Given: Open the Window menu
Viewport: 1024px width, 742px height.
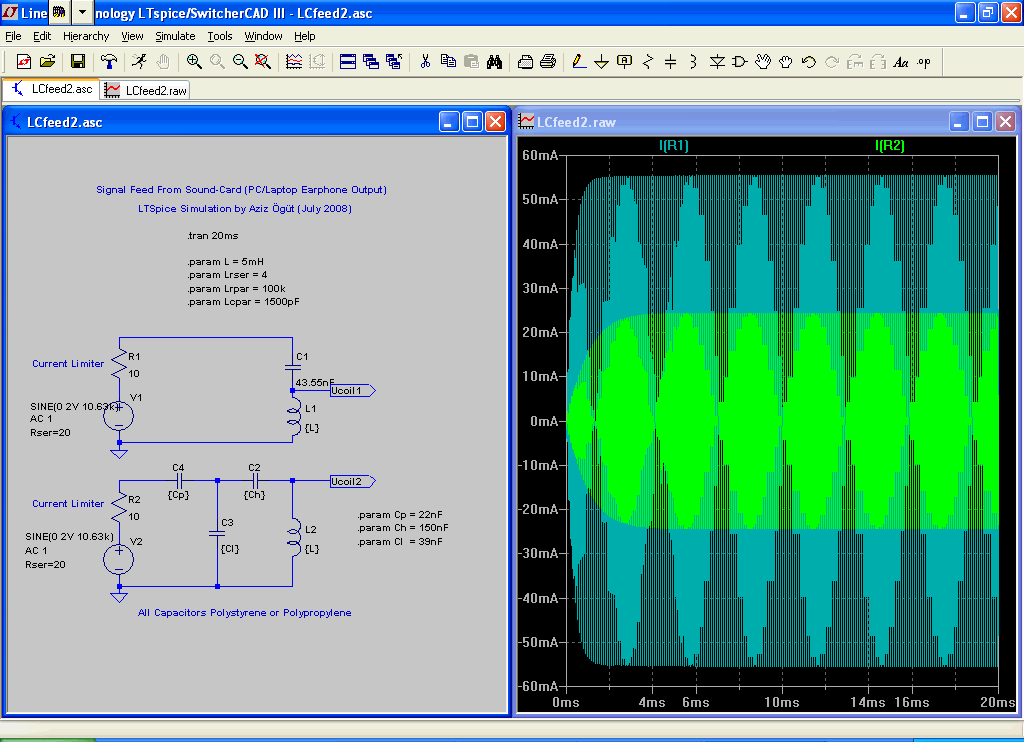Looking at the screenshot, I should point(263,36).
